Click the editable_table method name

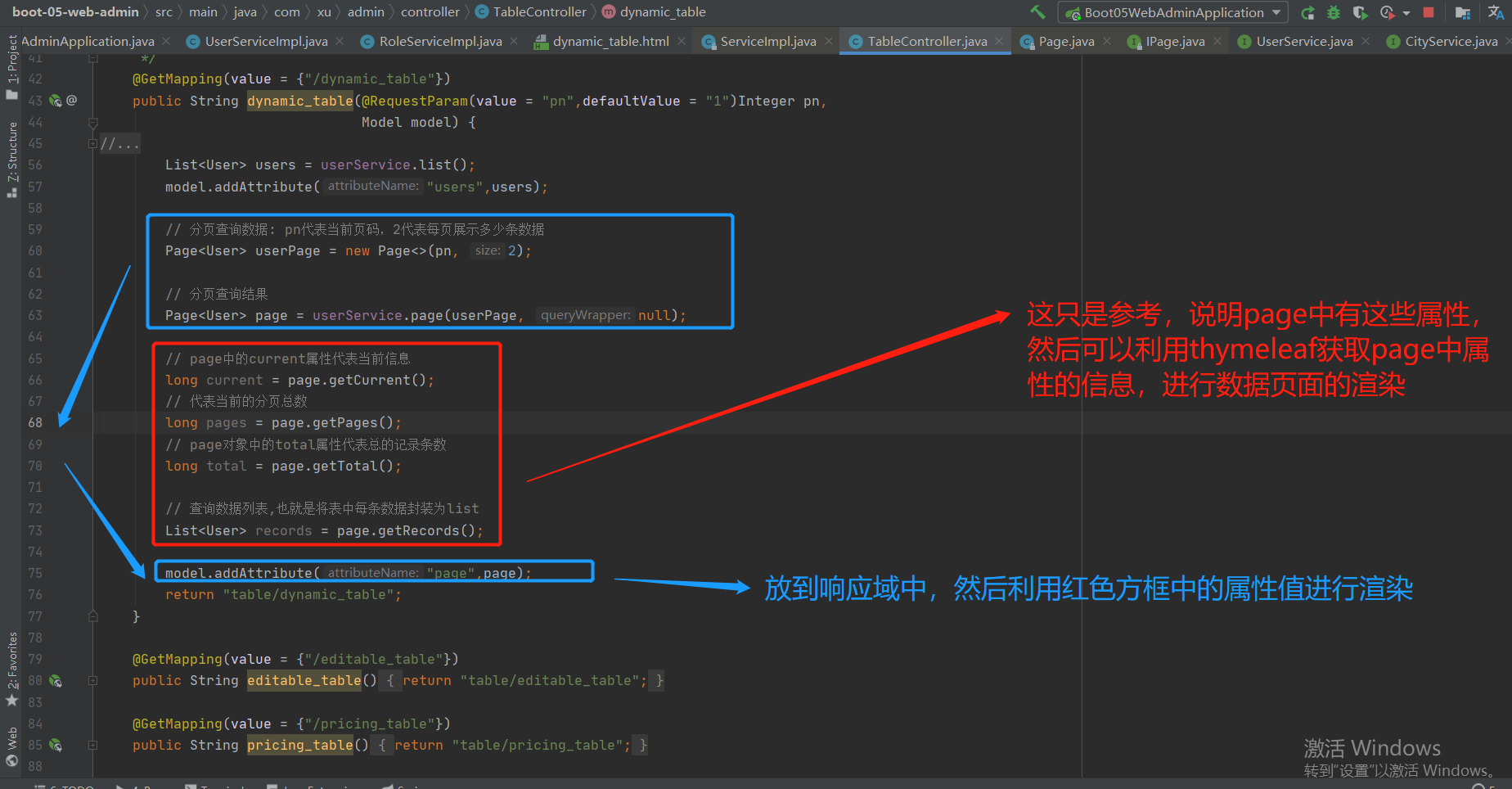pos(304,680)
